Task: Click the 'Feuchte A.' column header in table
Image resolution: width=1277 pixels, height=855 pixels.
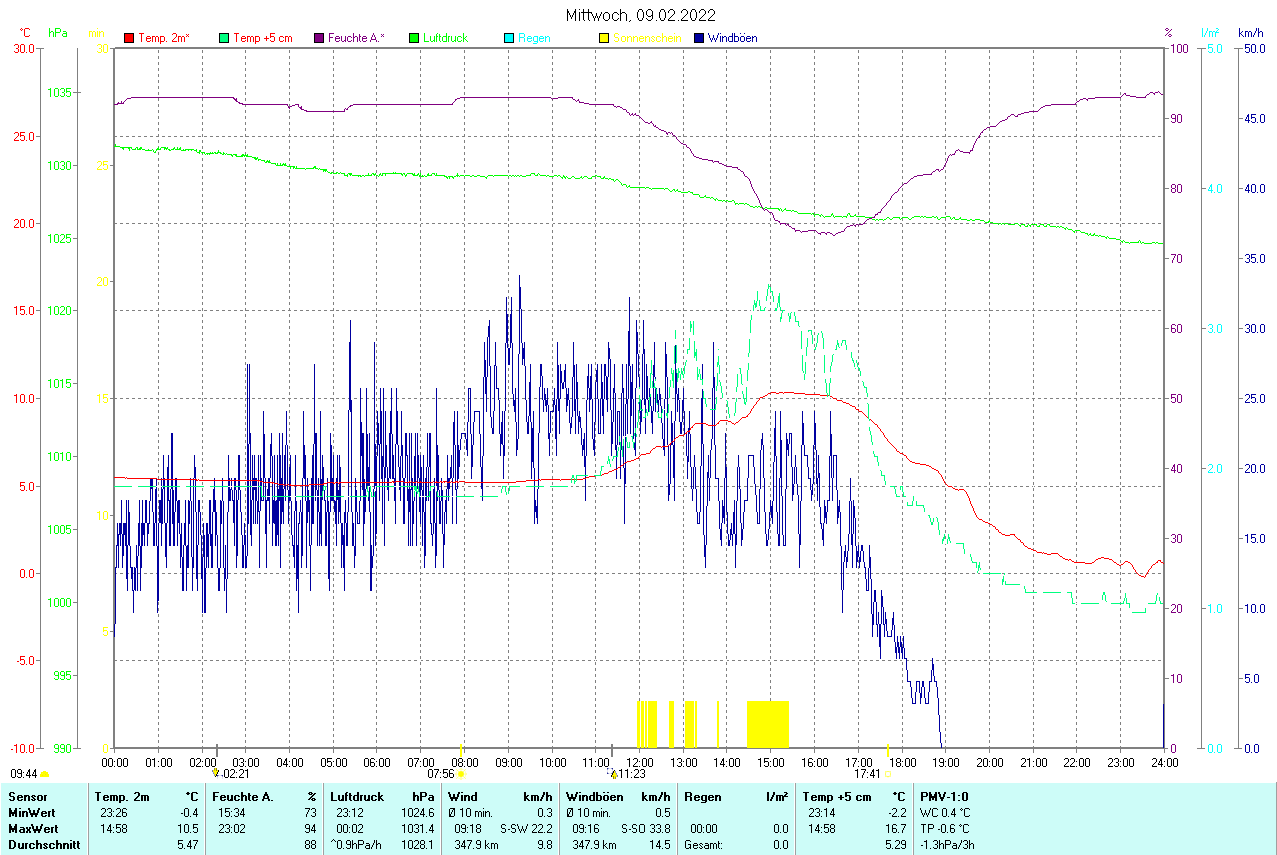Action: tap(243, 797)
